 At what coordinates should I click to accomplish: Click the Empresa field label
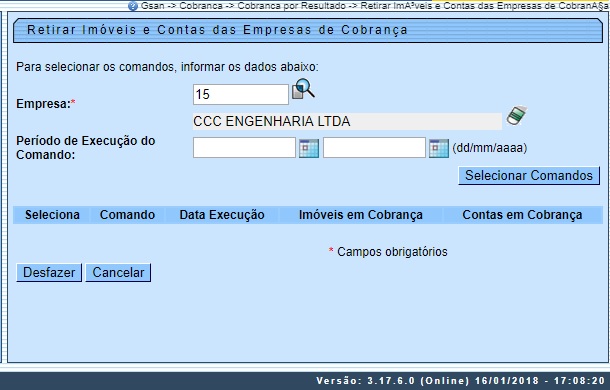tap(46, 104)
